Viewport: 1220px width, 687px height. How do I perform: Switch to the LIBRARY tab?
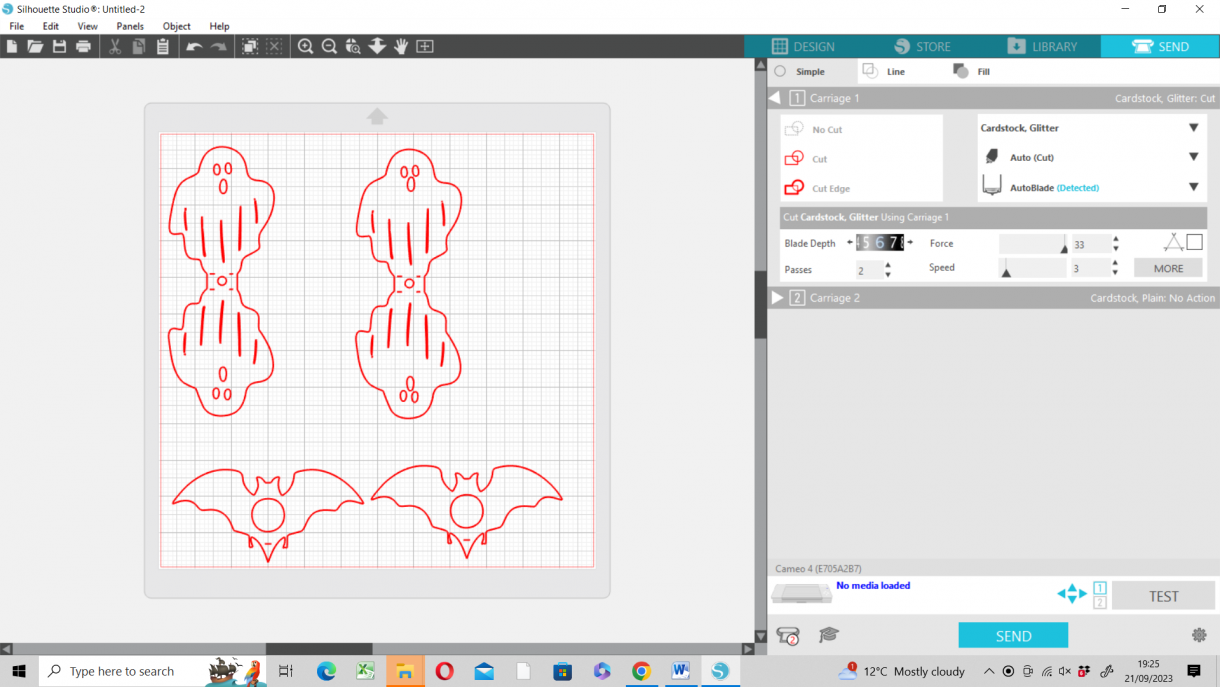(1042, 47)
